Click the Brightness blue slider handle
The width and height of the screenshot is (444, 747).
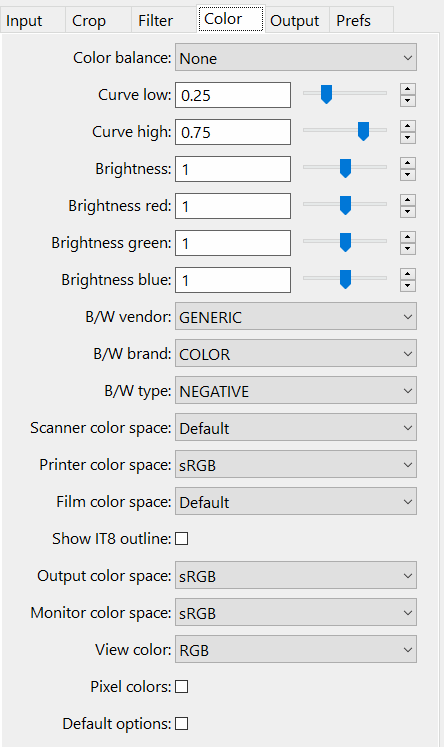pos(345,279)
